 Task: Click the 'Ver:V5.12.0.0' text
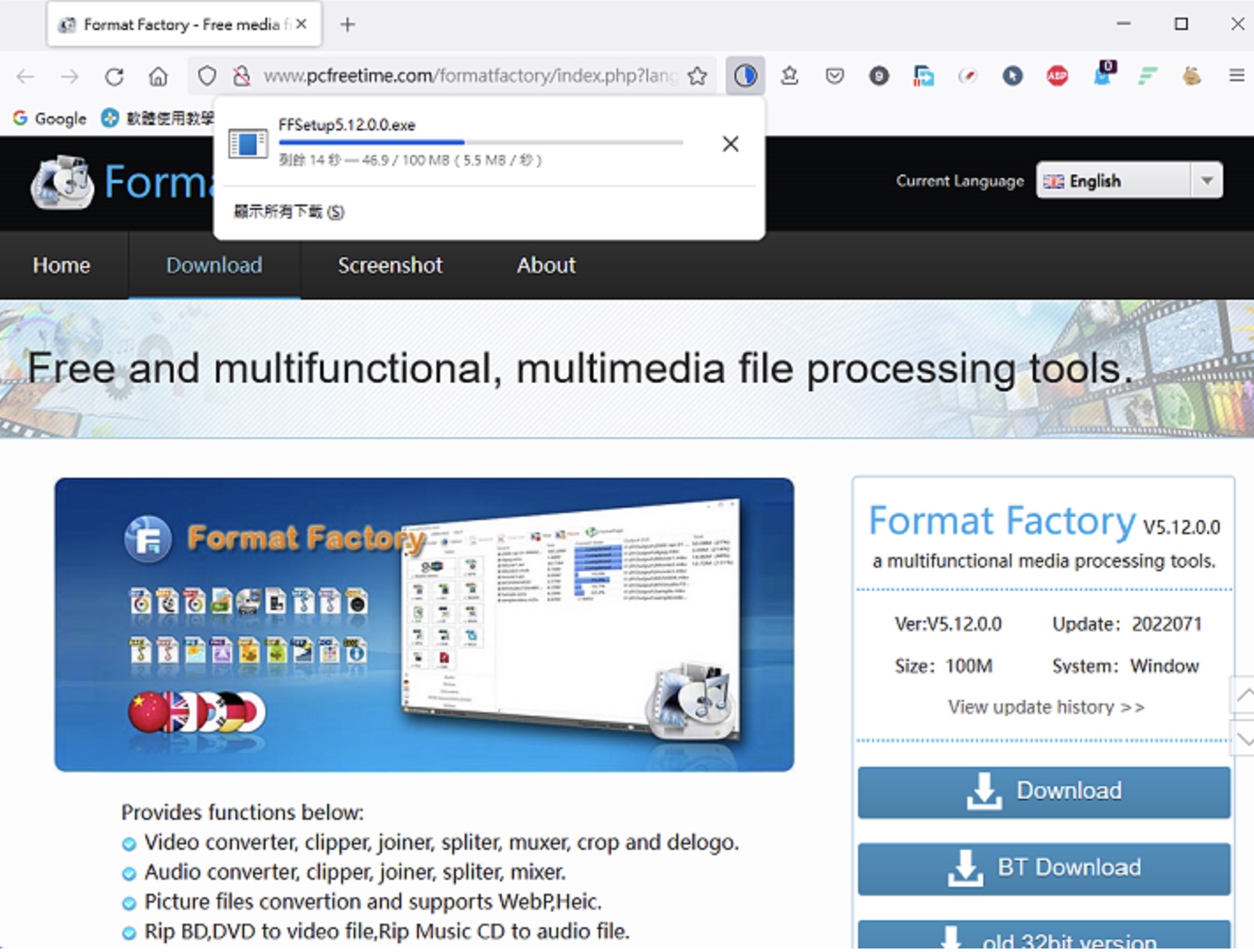point(948,624)
